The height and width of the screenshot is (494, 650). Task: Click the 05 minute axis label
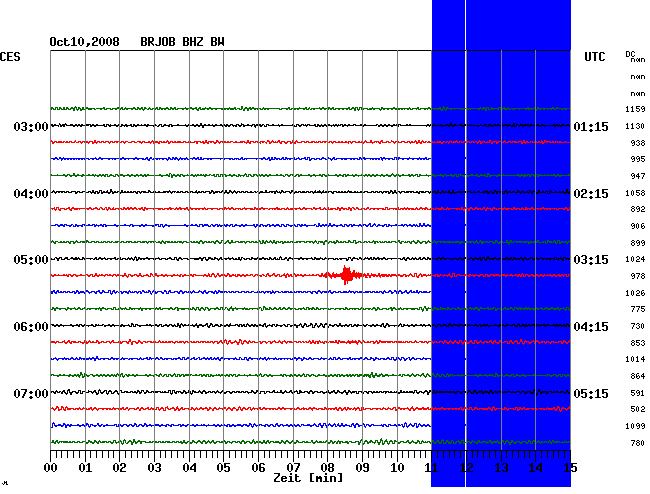223,468
